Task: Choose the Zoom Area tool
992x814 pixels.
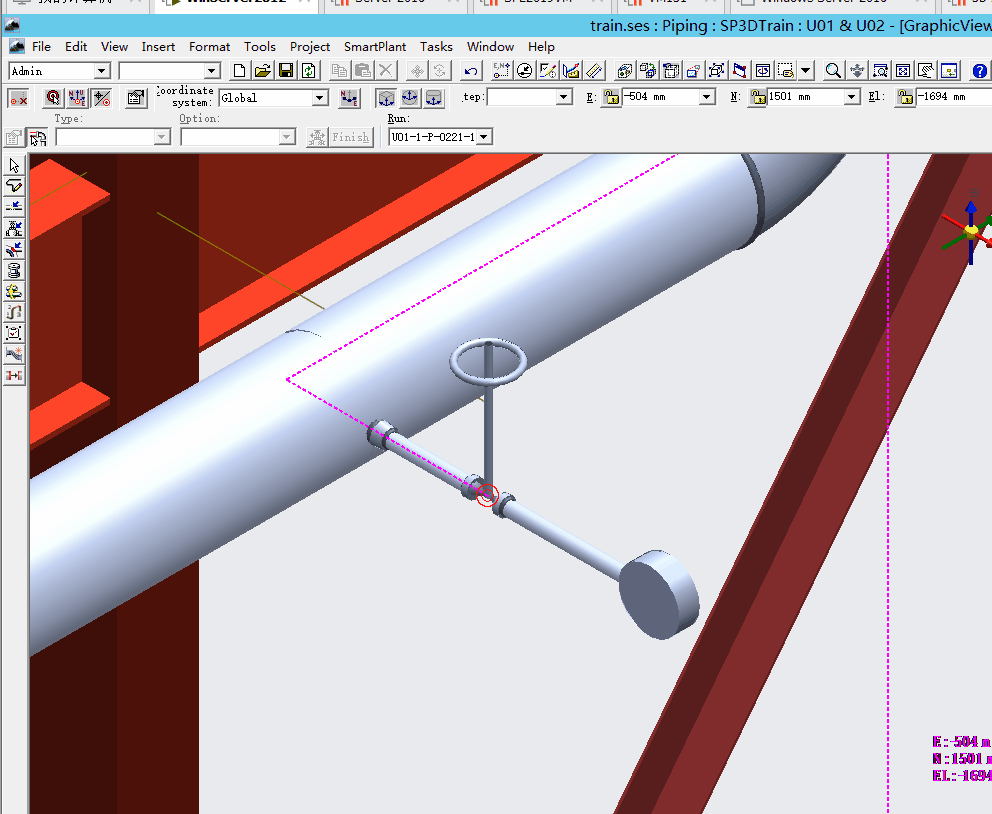Action: point(880,71)
